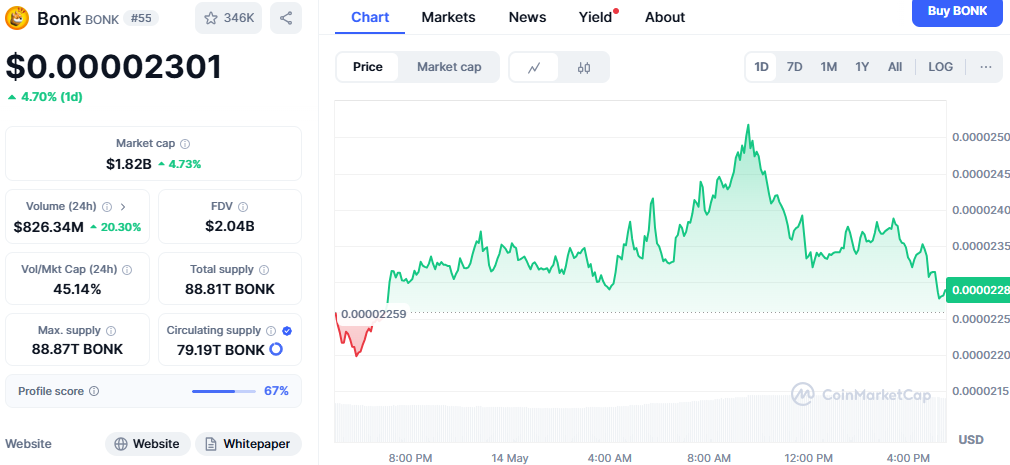Image resolution: width=1010 pixels, height=465 pixels.
Task: Click the chart peak near 0.0000250
Action: click(x=748, y=126)
